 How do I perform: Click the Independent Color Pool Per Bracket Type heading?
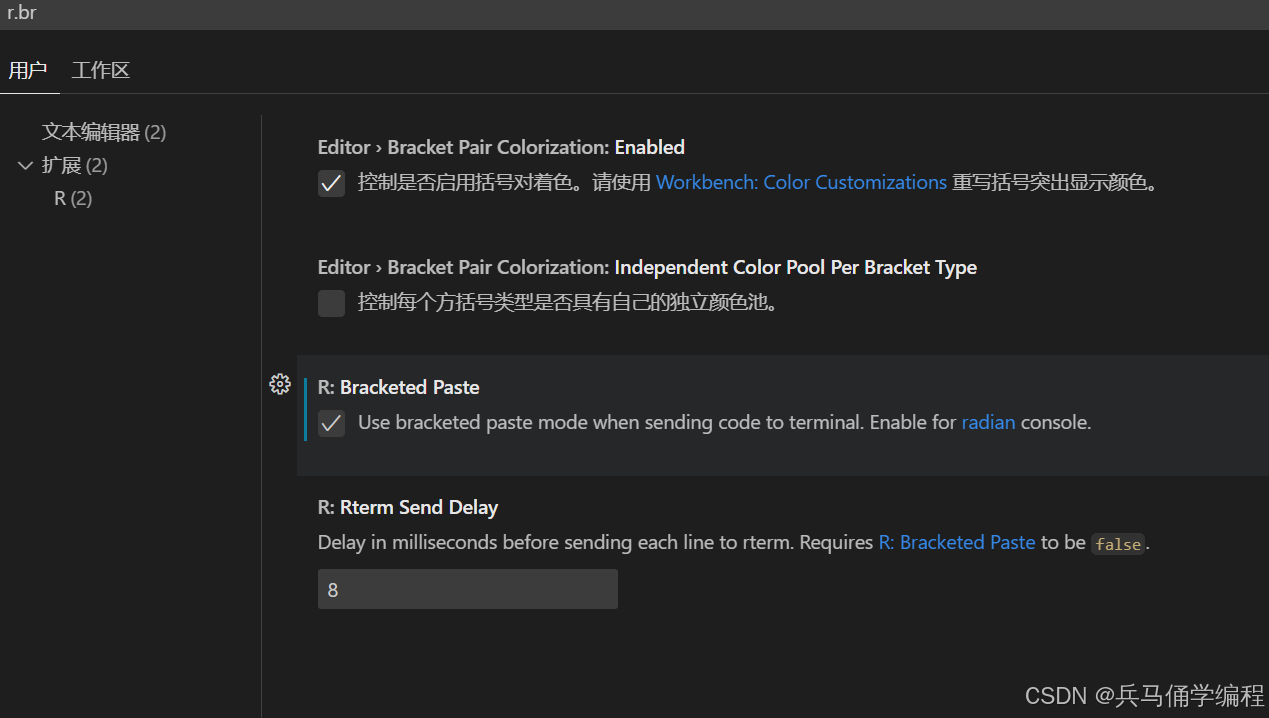pos(647,267)
